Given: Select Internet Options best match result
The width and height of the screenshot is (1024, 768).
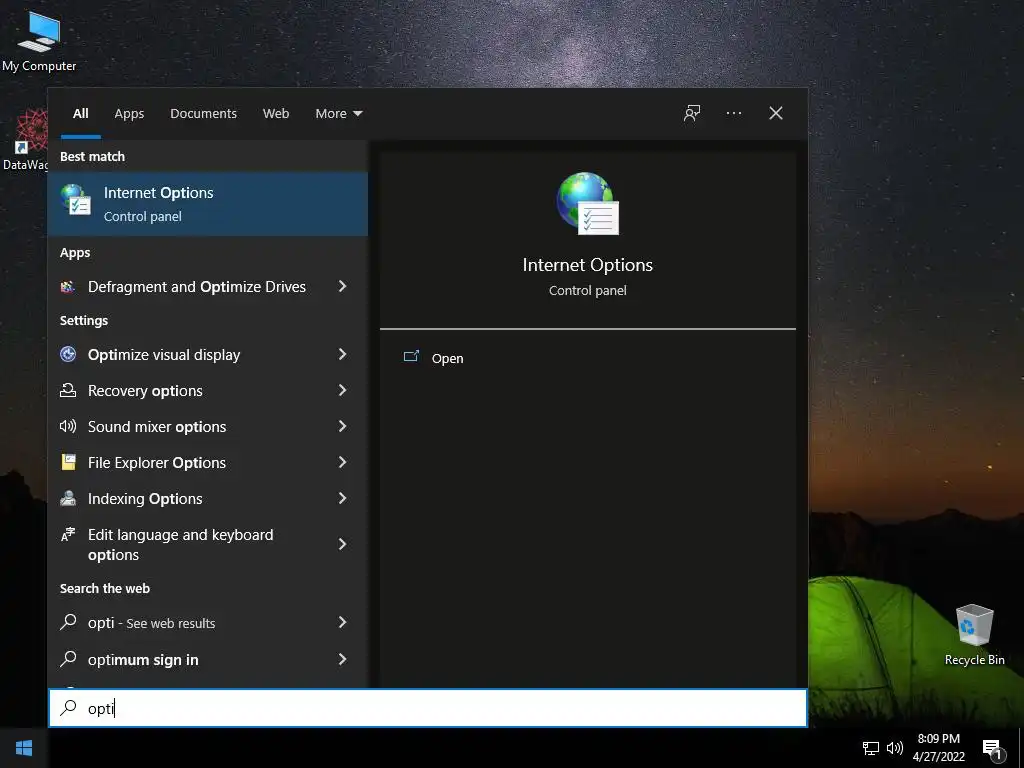Looking at the screenshot, I should [x=208, y=204].
